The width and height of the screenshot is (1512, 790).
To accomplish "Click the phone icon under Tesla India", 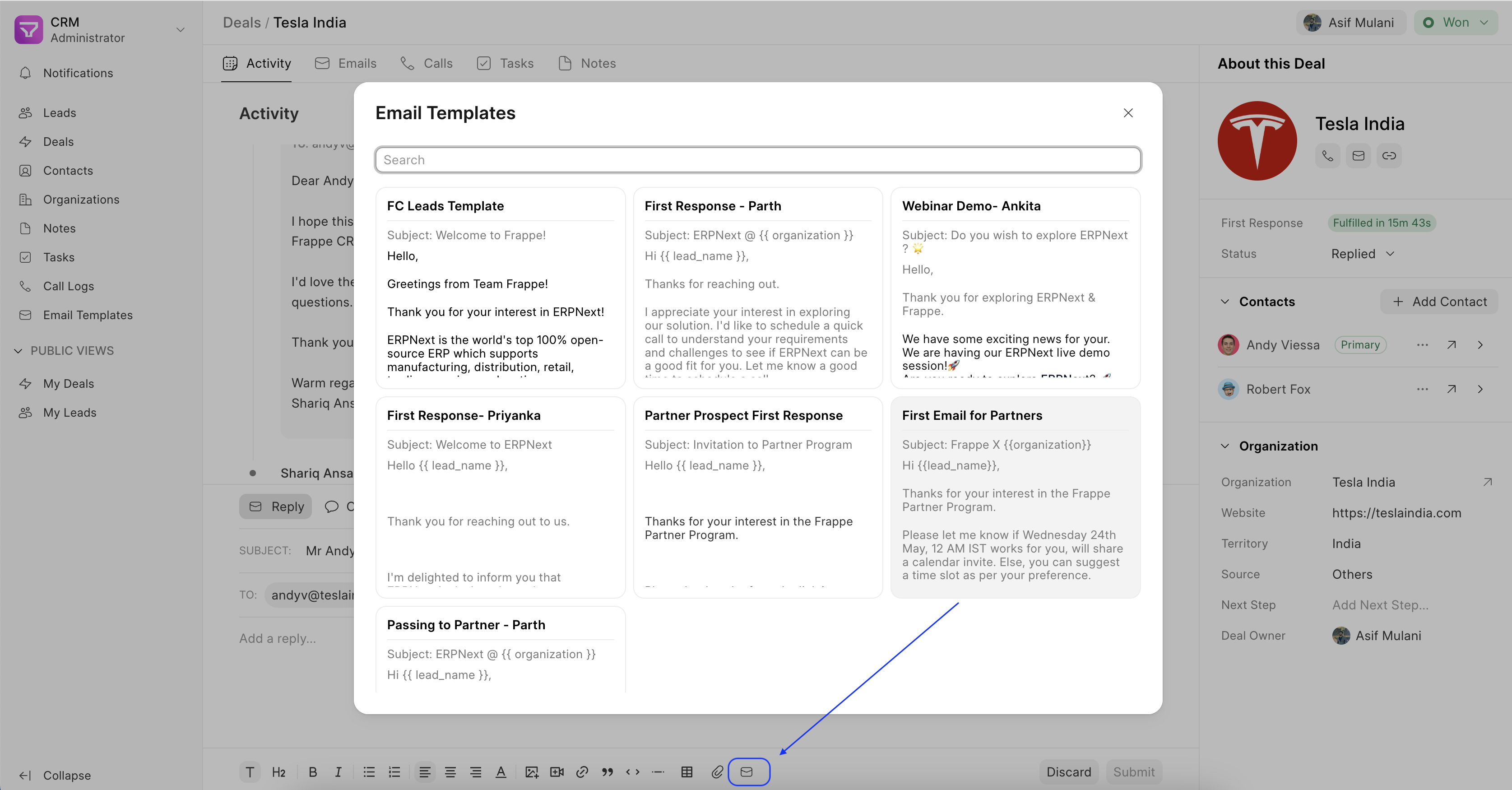I will (x=1328, y=156).
